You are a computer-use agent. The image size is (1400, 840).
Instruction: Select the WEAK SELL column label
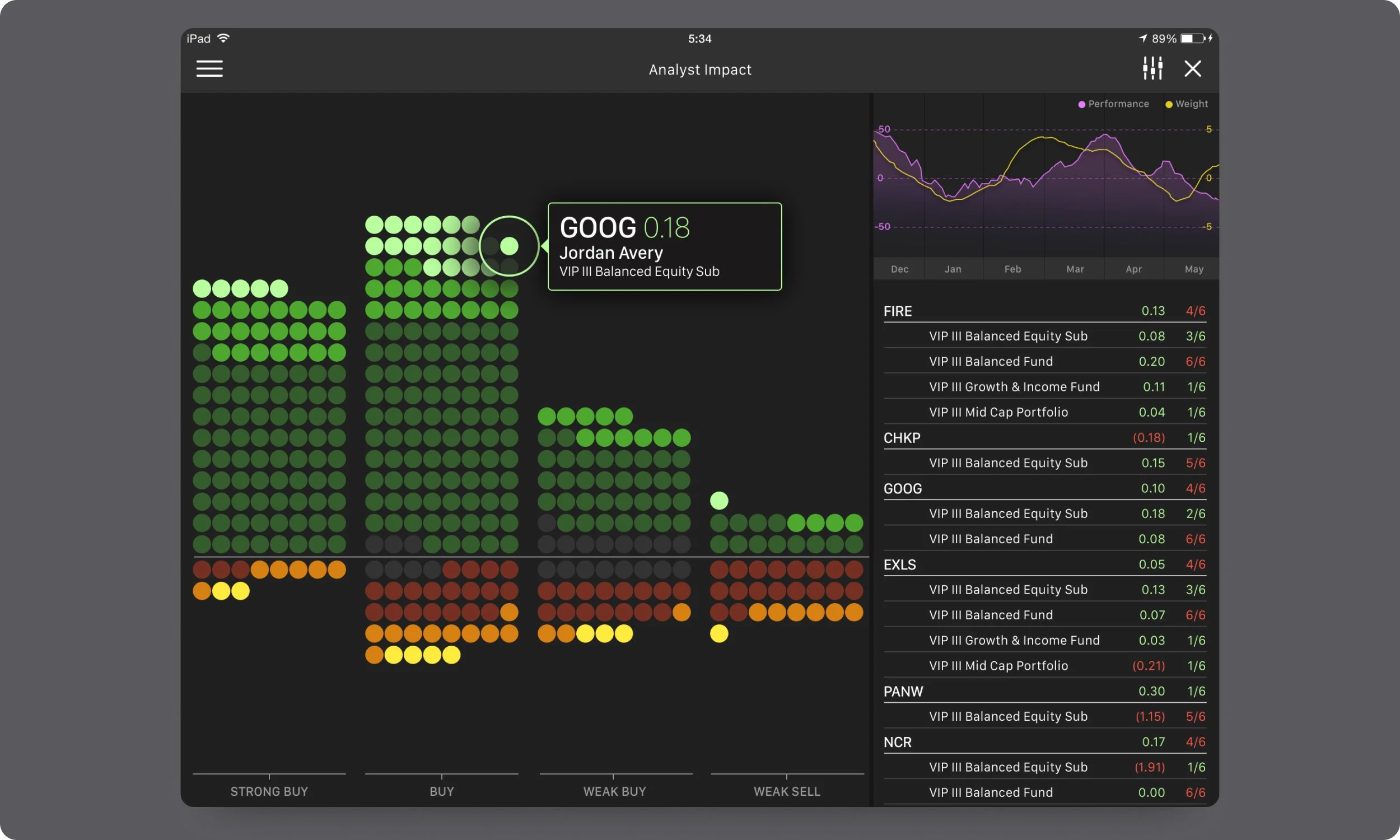787,791
